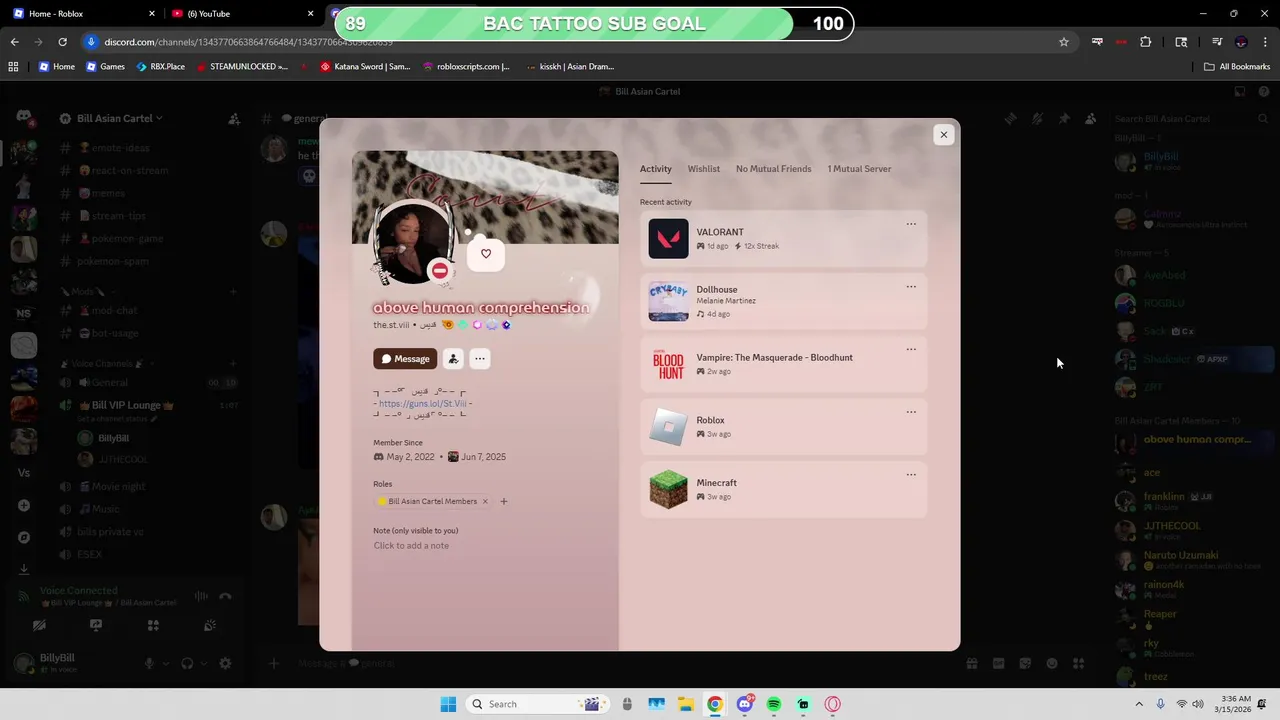
Task: Open the browser apps grid icon
Action: [x=13, y=67]
